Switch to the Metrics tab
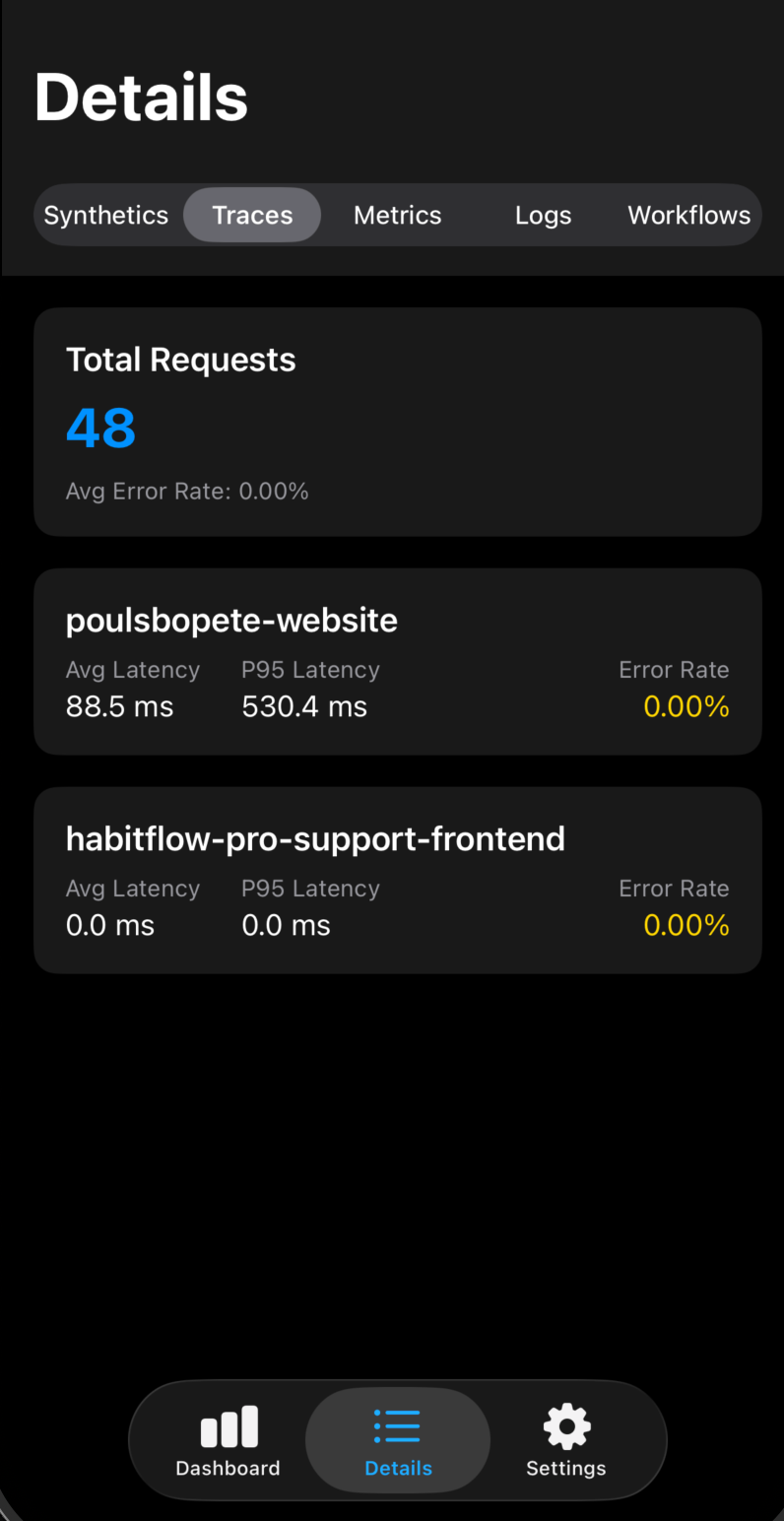Viewport: 784px width, 1521px height. 397,215
